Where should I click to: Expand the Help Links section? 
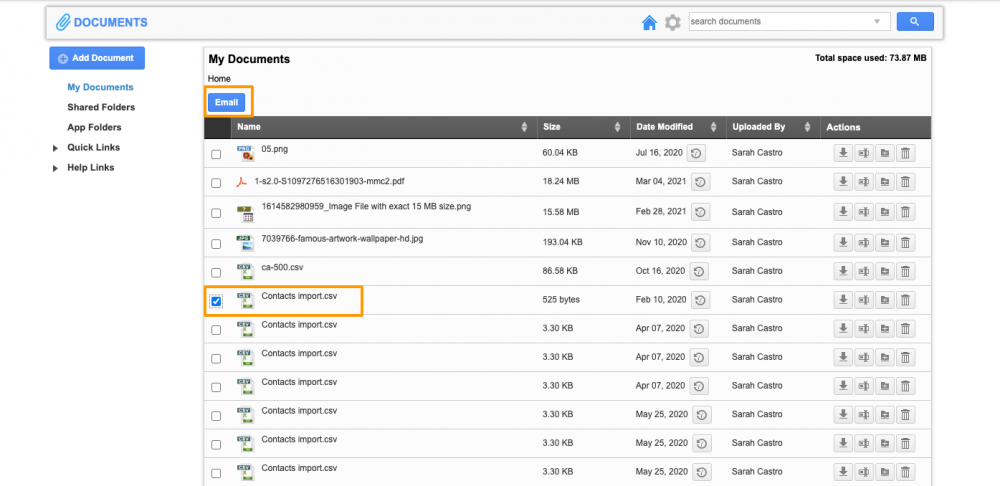(56, 168)
